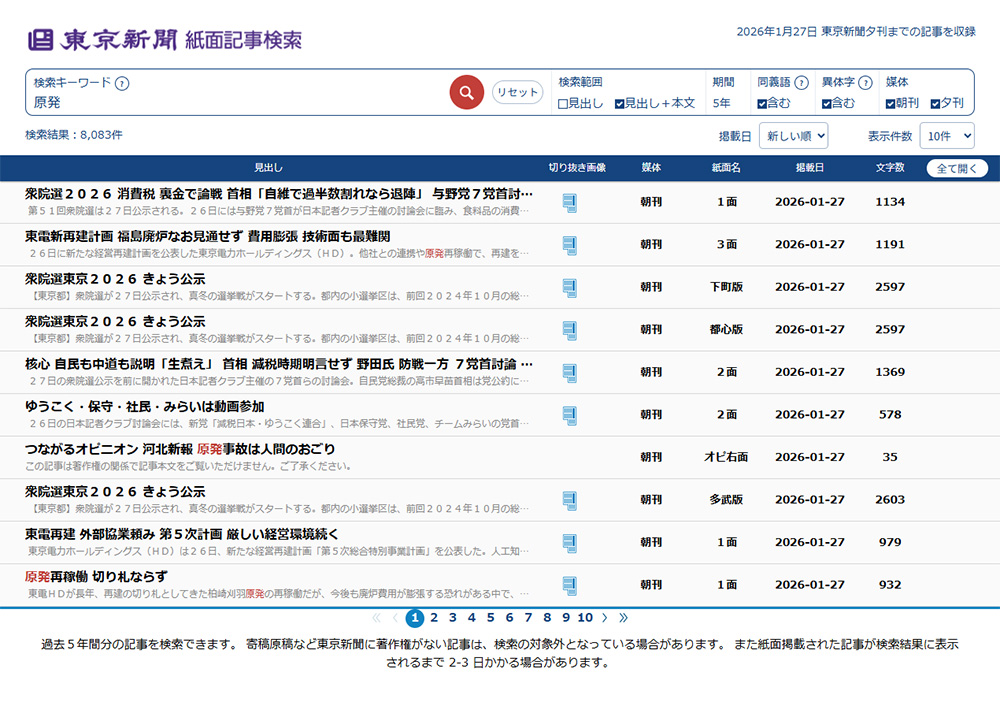This screenshot has height=717, width=1000.
Task: Click the 東京新聞 logo in the header
Action: point(103,40)
